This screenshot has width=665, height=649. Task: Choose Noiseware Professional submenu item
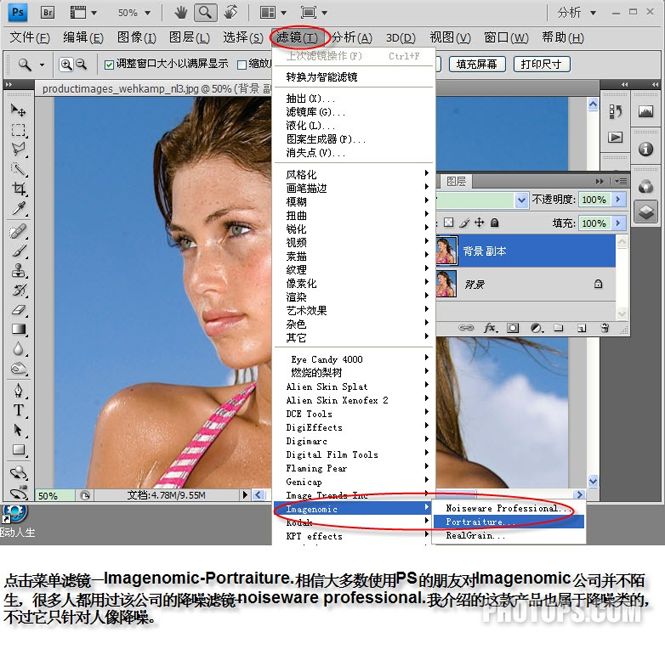pos(509,508)
